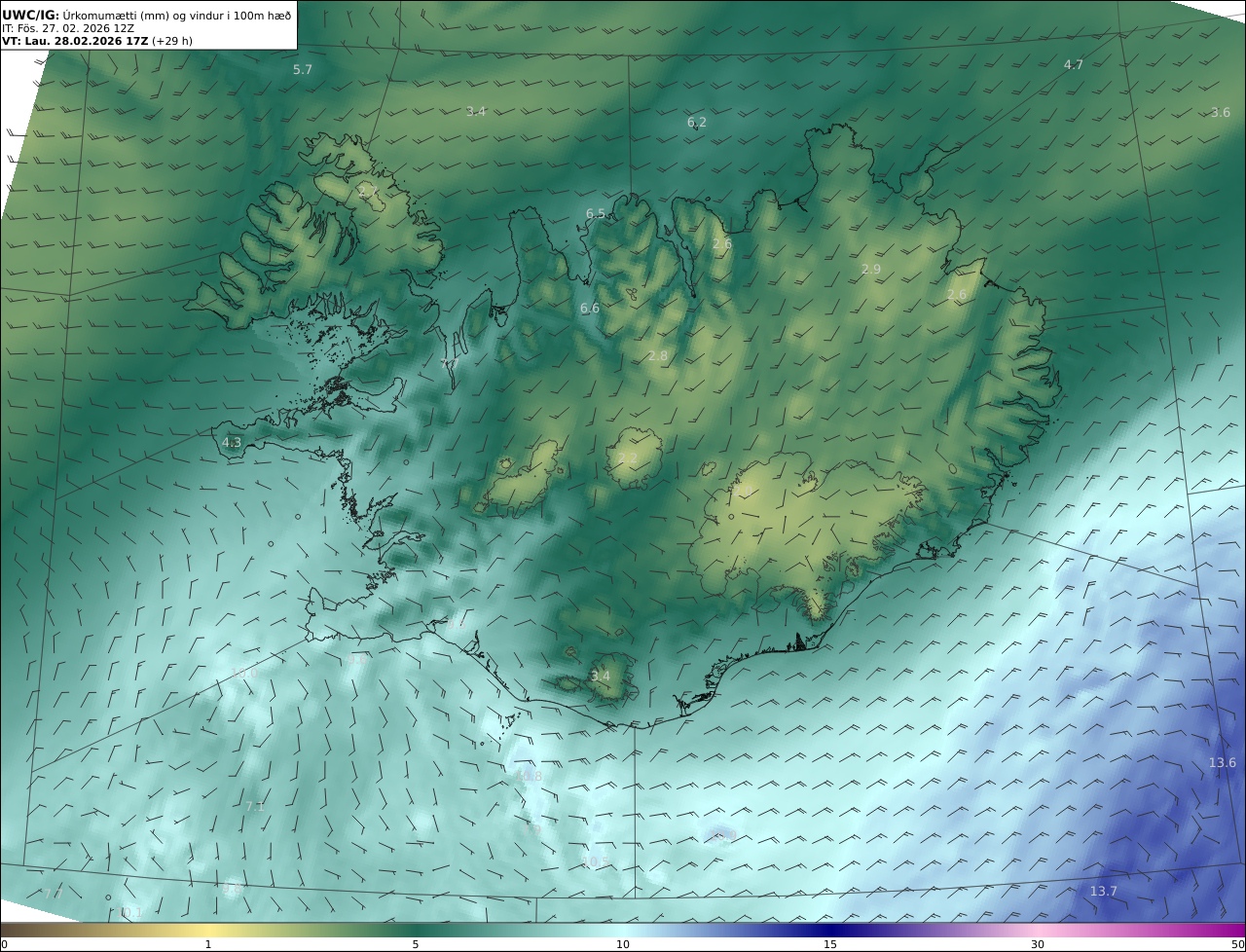The height and width of the screenshot is (952, 1246).
Task: Click the 10.1 value label
Action: coord(130,913)
